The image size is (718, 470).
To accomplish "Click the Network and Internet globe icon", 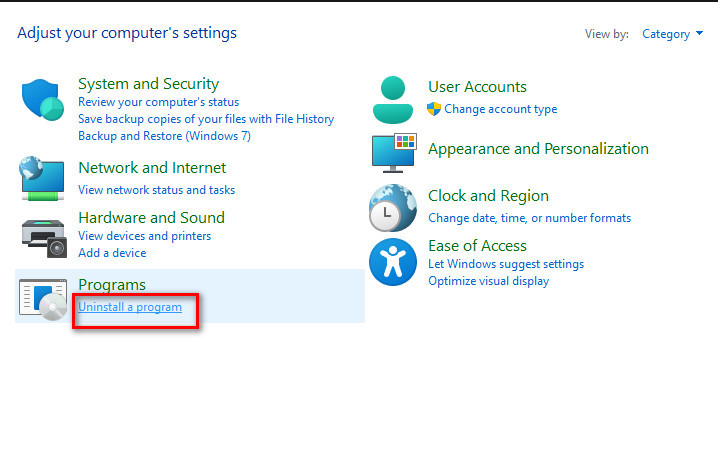I will [x=42, y=178].
